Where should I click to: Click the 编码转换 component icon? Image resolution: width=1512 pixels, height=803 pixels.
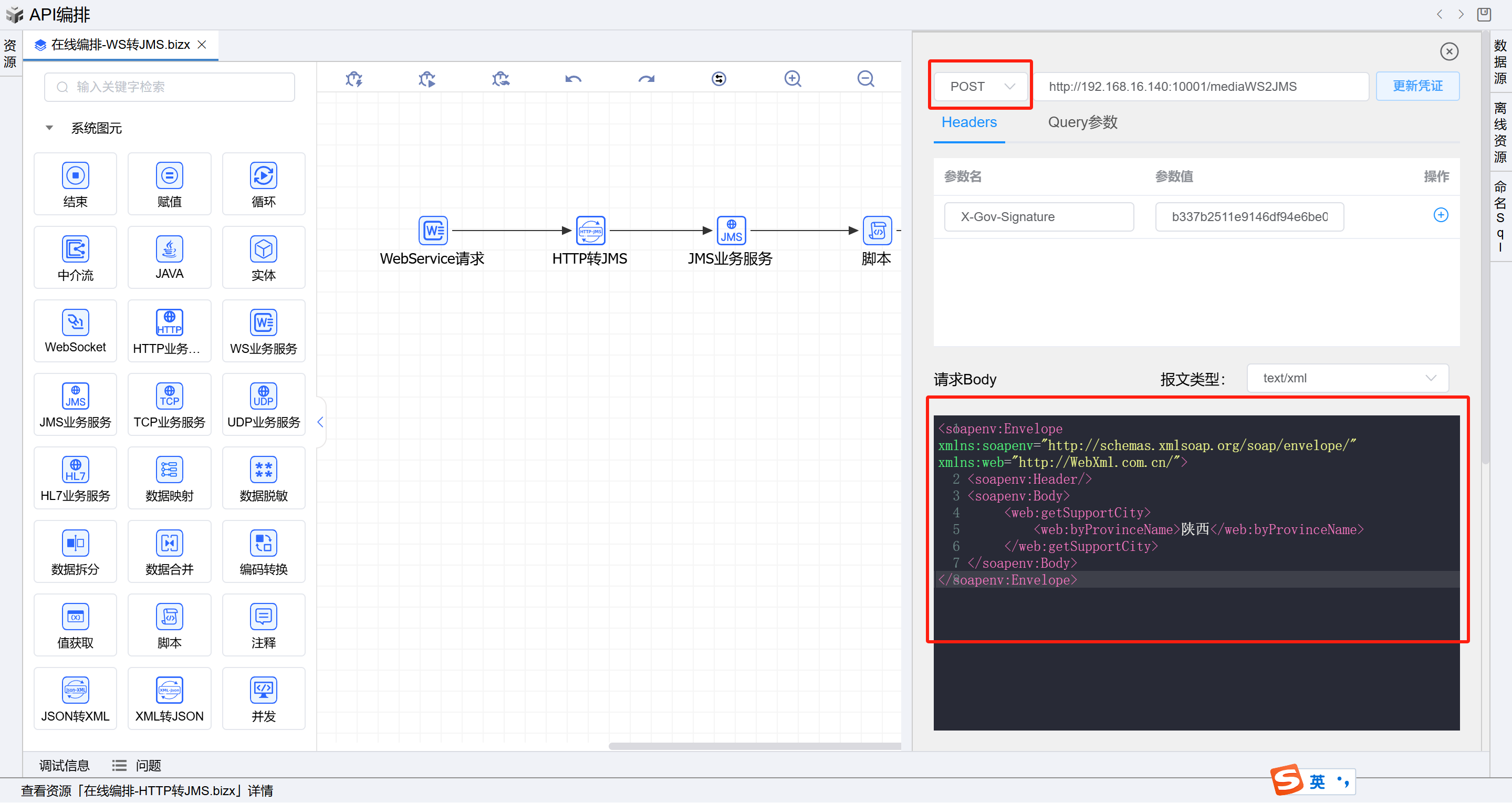tap(264, 543)
